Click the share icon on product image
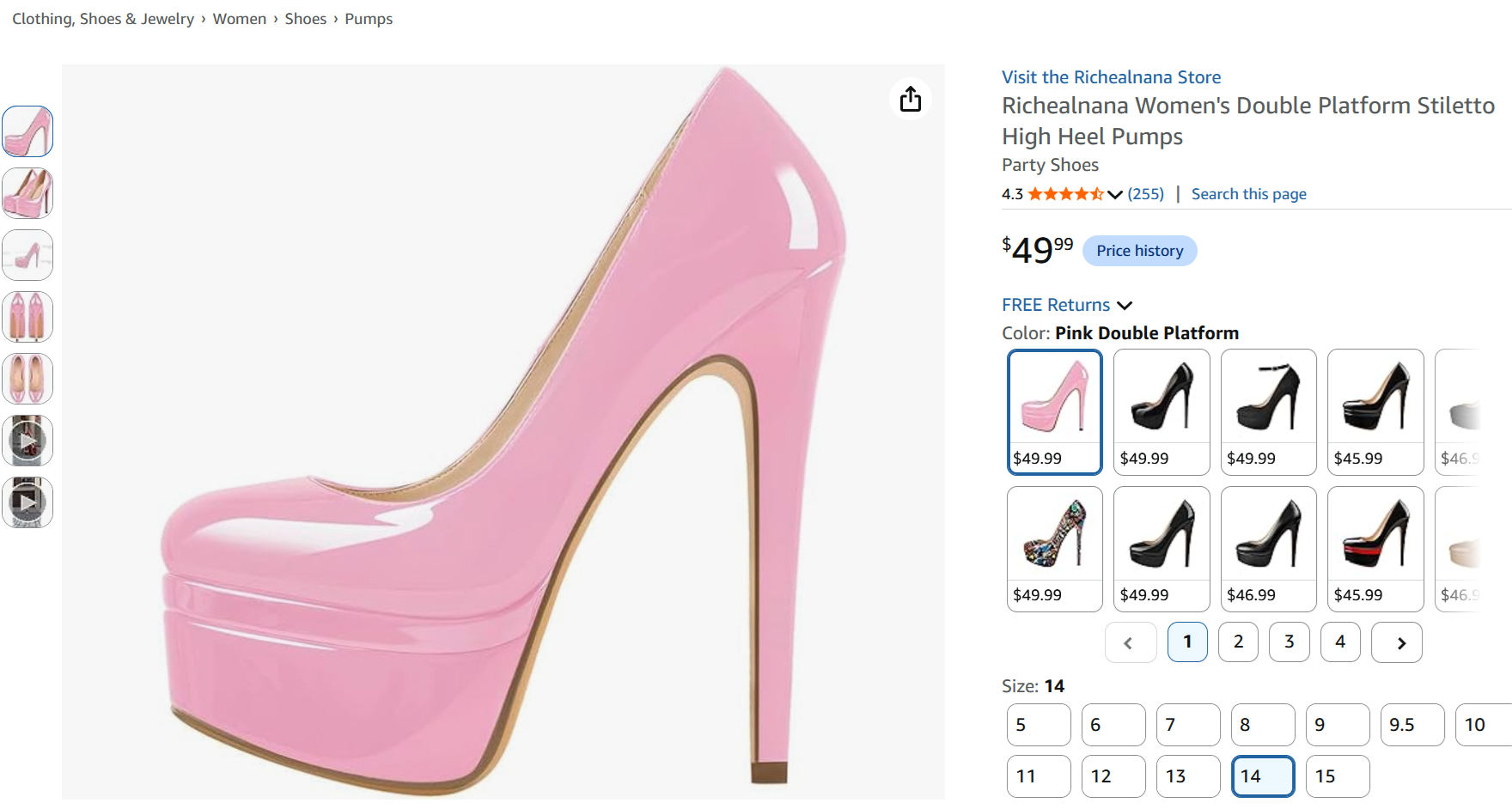 (911, 99)
